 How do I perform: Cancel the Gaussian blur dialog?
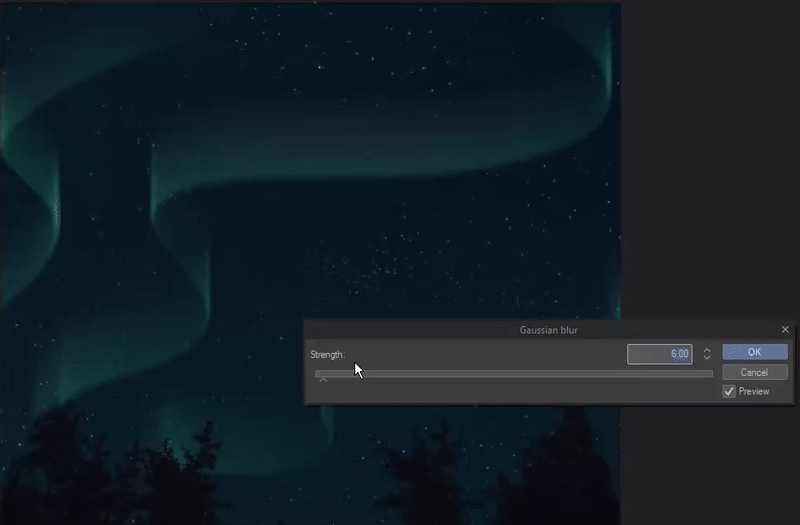point(755,372)
